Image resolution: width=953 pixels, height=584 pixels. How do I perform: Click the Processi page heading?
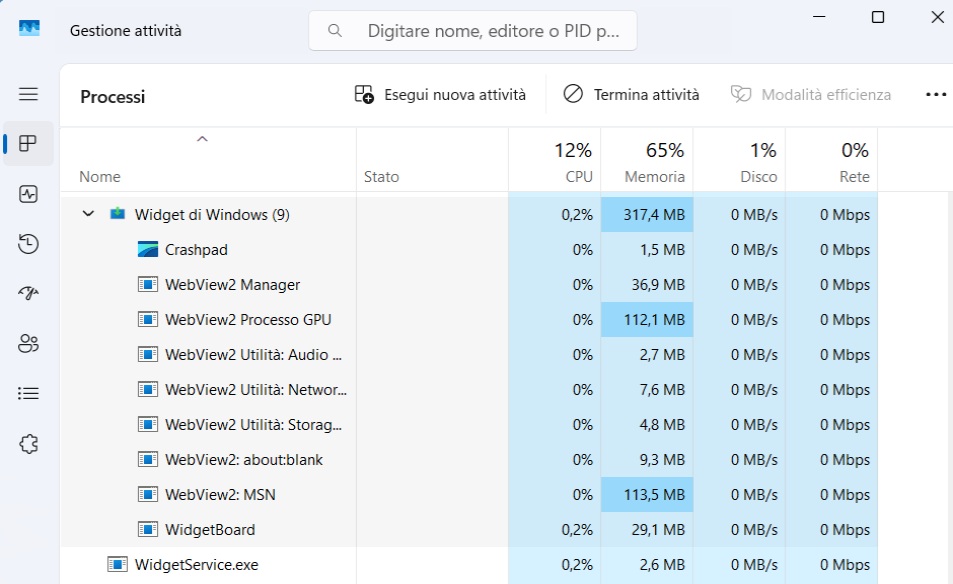pyautogui.click(x=112, y=97)
